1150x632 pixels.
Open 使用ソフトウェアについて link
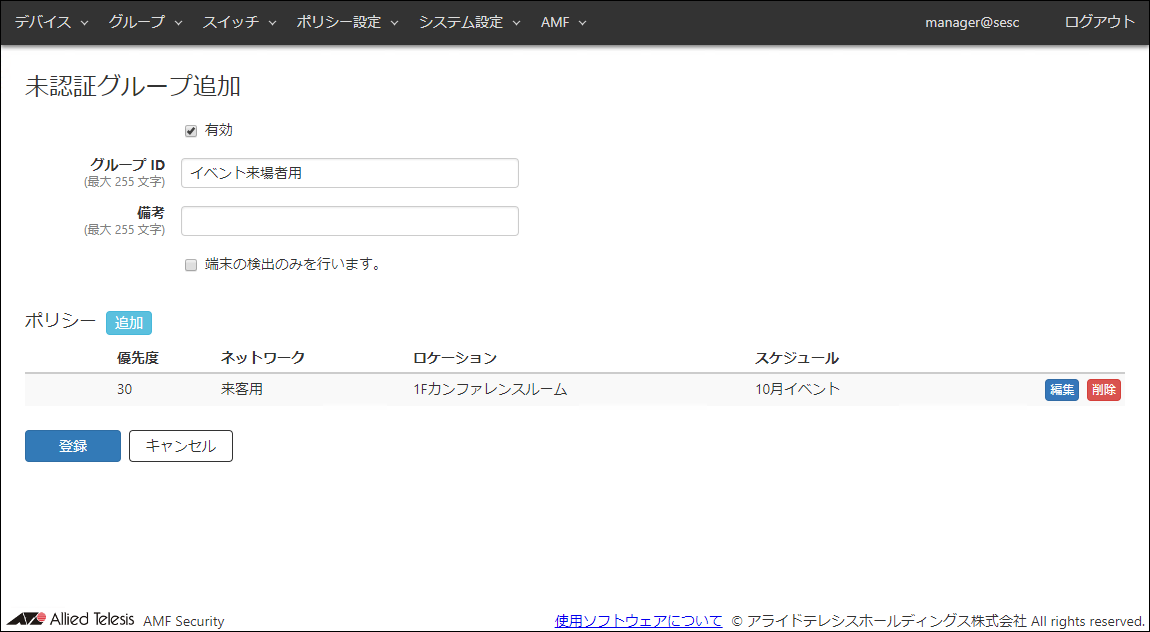638,621
